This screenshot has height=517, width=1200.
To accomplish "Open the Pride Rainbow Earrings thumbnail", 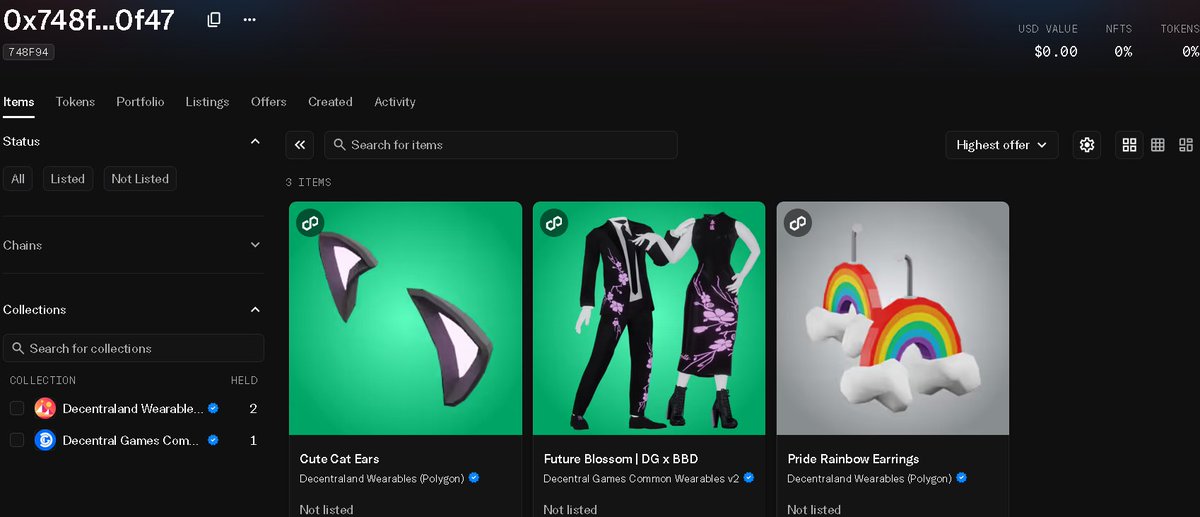I will (893, 318).
